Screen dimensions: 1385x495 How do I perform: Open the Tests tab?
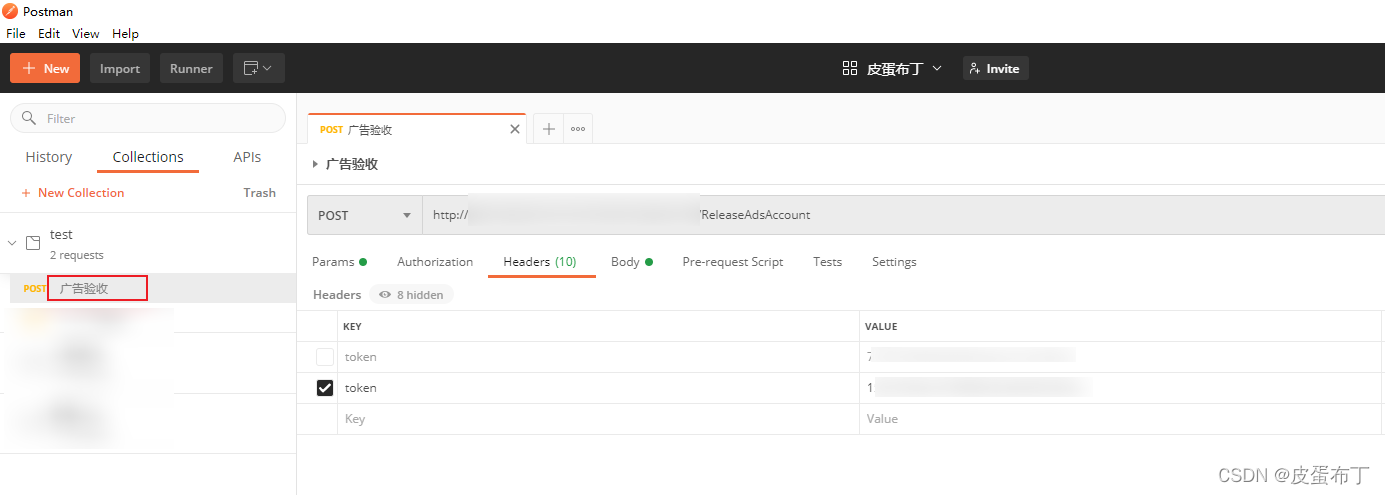point(827,262)
